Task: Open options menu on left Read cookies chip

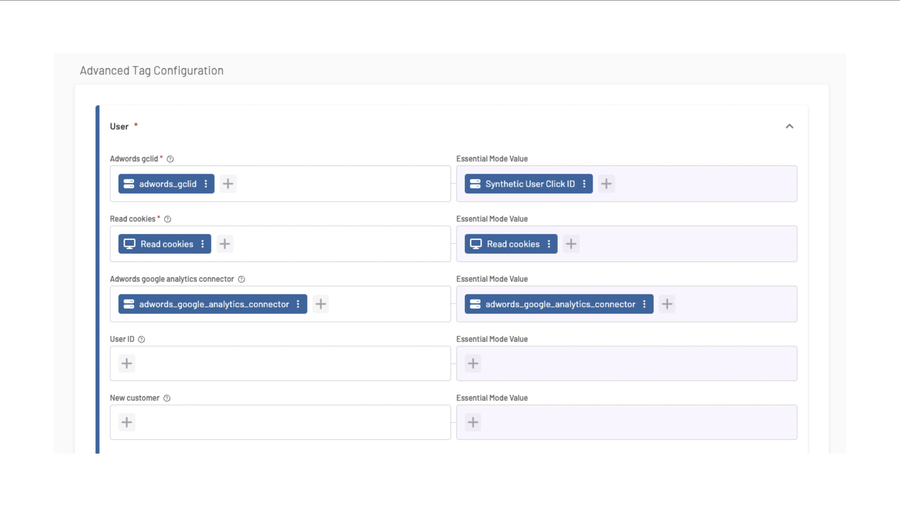Action: (203, 244)
